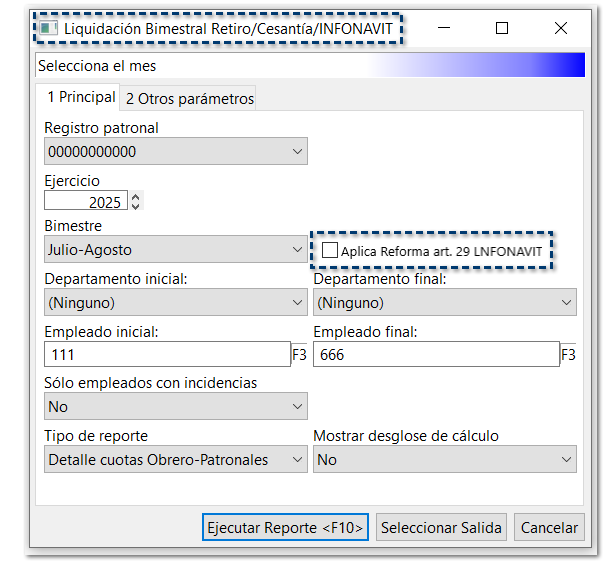This screenshot has width=606, height=564.
Task: Increase the Ejercicio year with the up arrow
Action: pyautogui.click(x=136, y=197)
